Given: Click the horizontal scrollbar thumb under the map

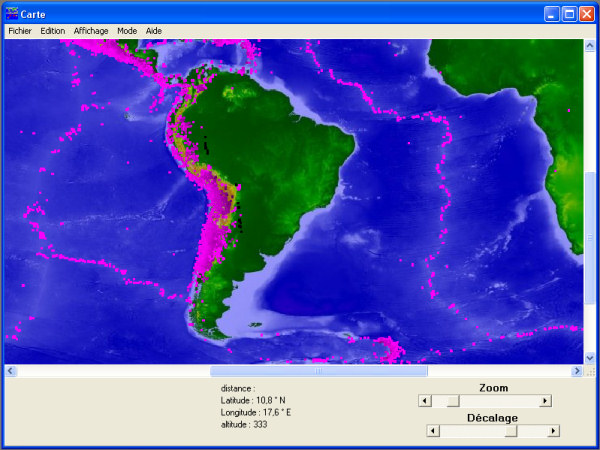Looking at the screenshot, I should [318, 371].
